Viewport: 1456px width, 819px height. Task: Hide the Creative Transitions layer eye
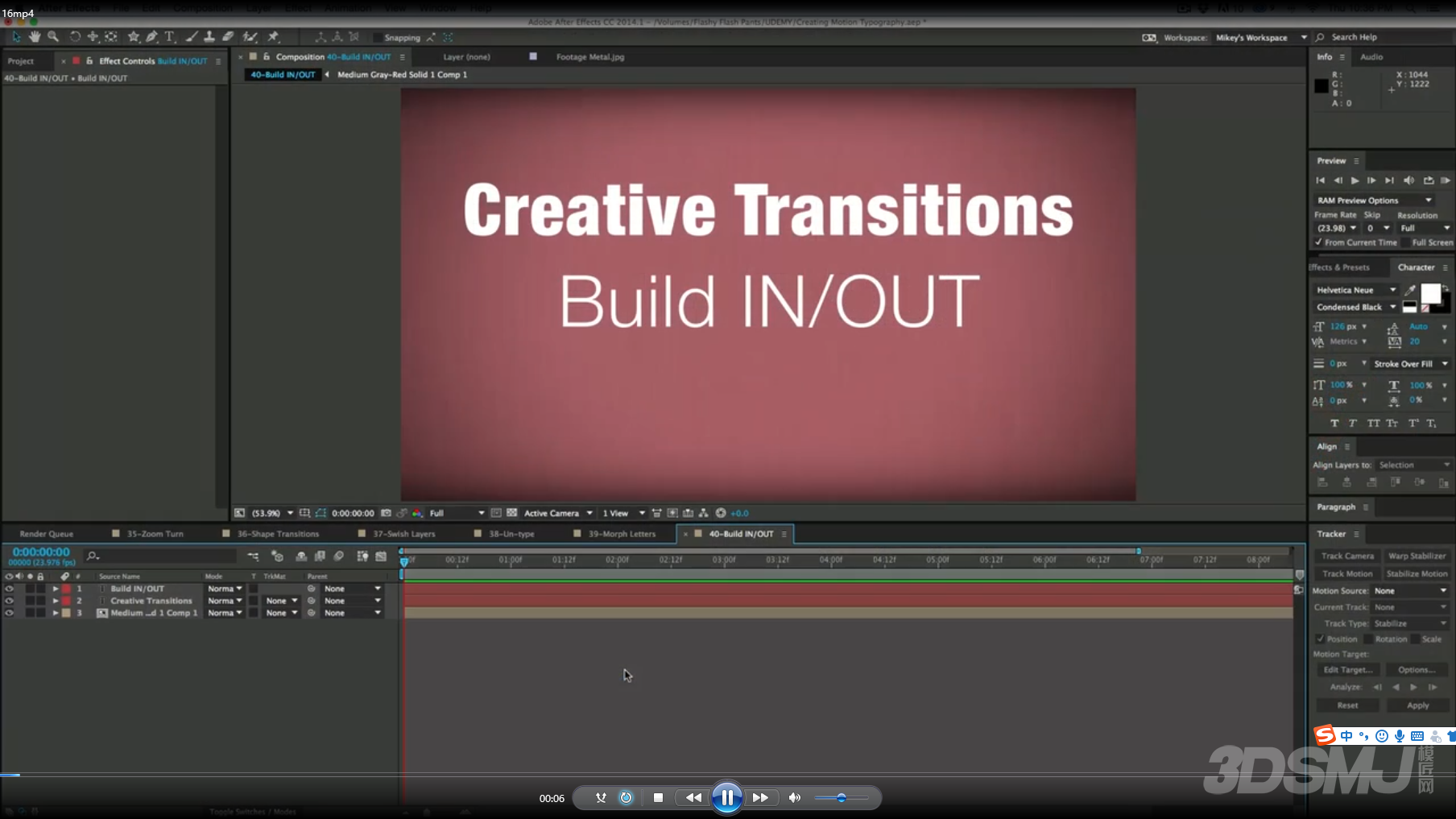(9, 601)
